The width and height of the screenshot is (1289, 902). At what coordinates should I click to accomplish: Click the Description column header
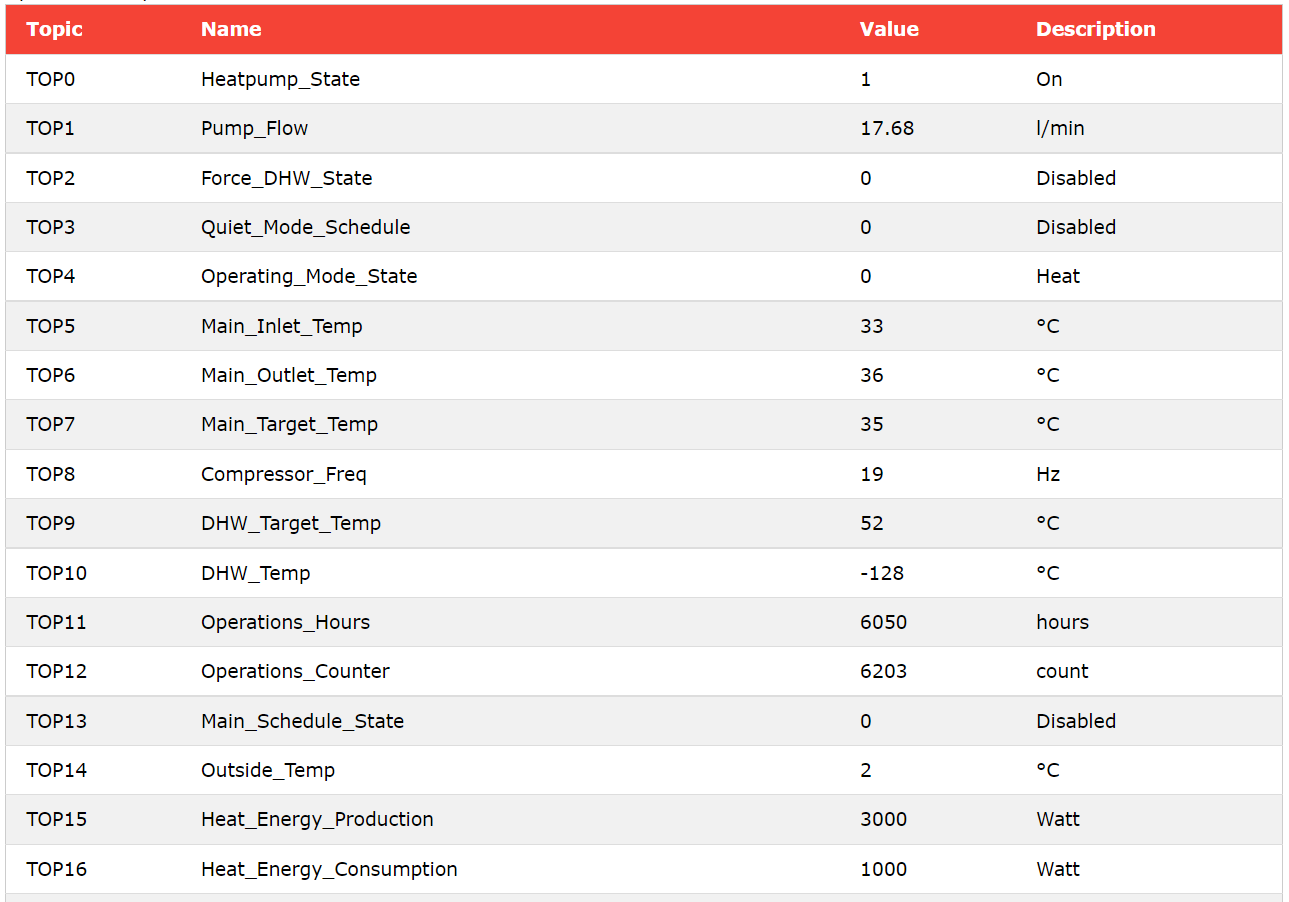tap(1095, 29)
